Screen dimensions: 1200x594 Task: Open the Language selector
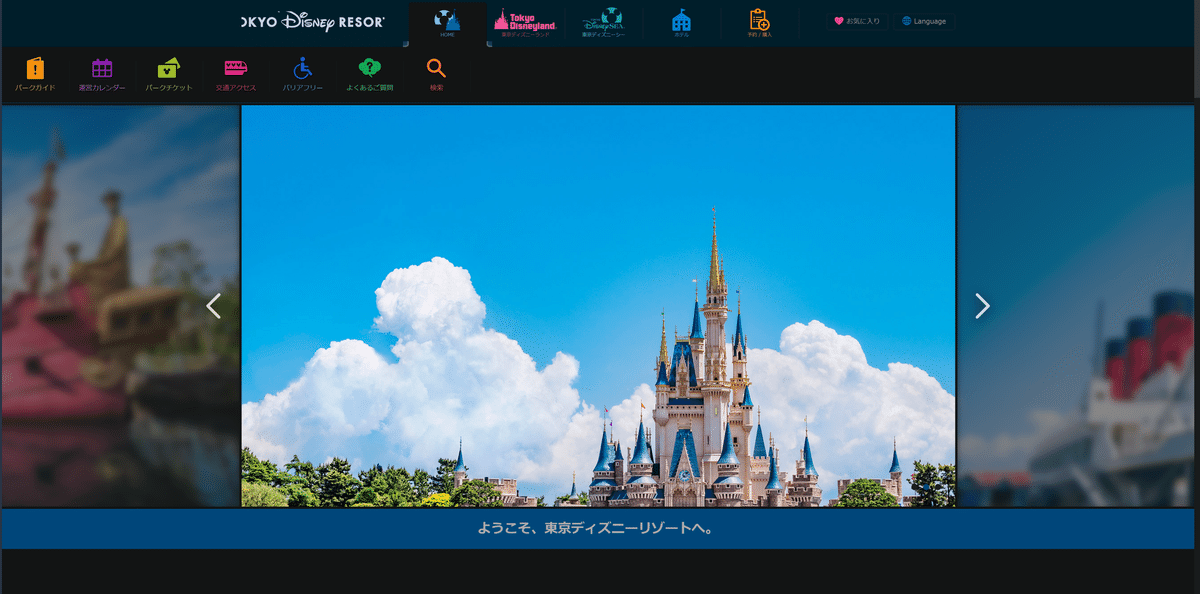point(924,21)
